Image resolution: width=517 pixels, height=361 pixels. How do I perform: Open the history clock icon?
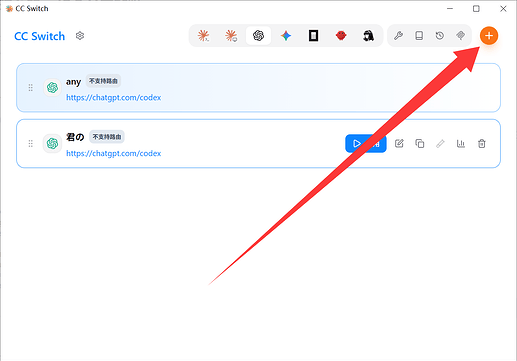point(440,35)
